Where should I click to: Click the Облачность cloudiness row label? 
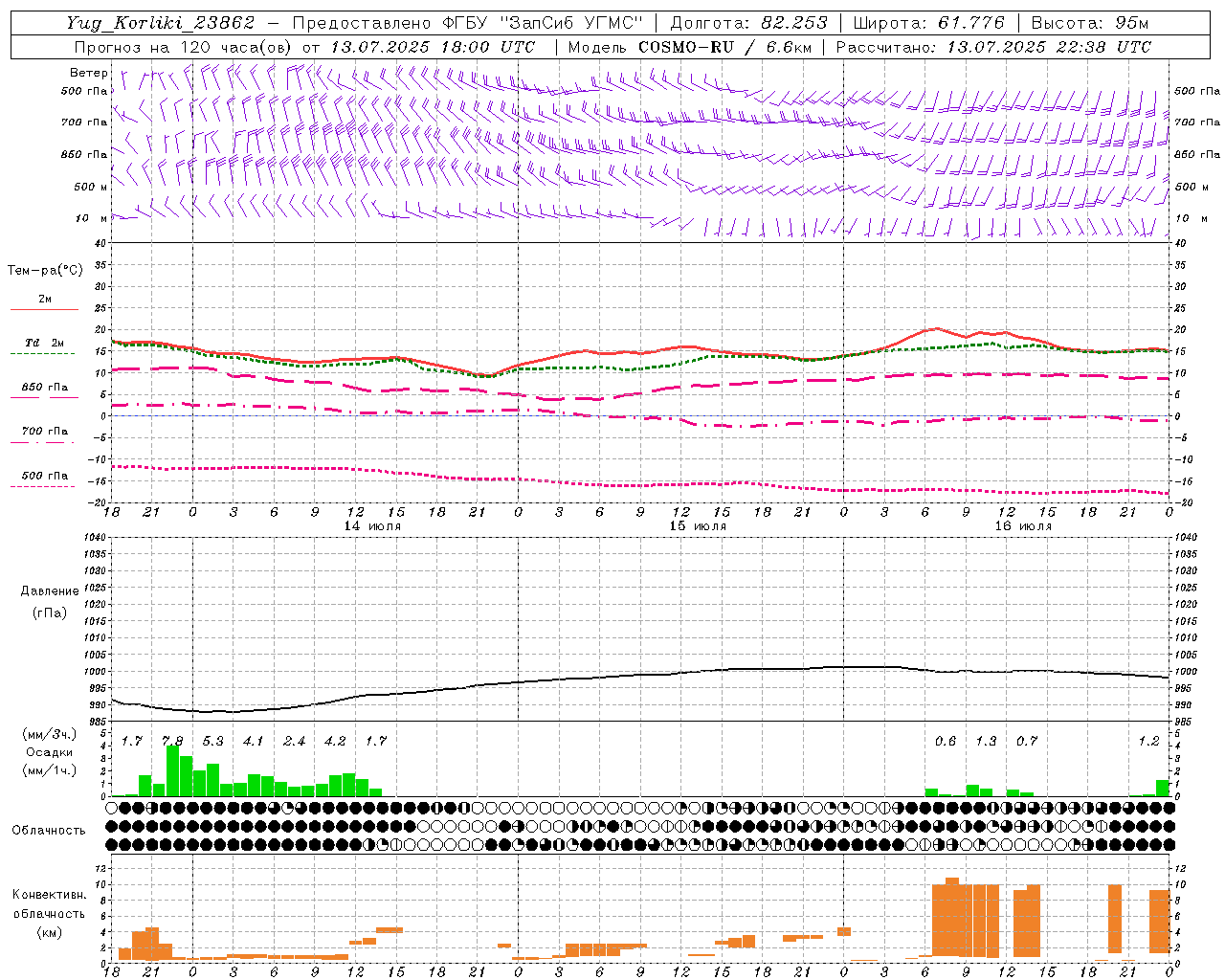pyautogui.click(x=49, y=830)
